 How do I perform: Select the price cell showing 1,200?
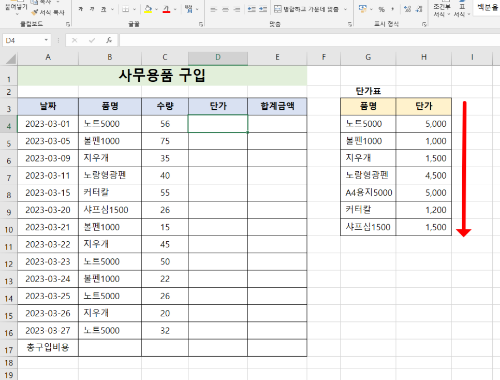pos(424,210)
